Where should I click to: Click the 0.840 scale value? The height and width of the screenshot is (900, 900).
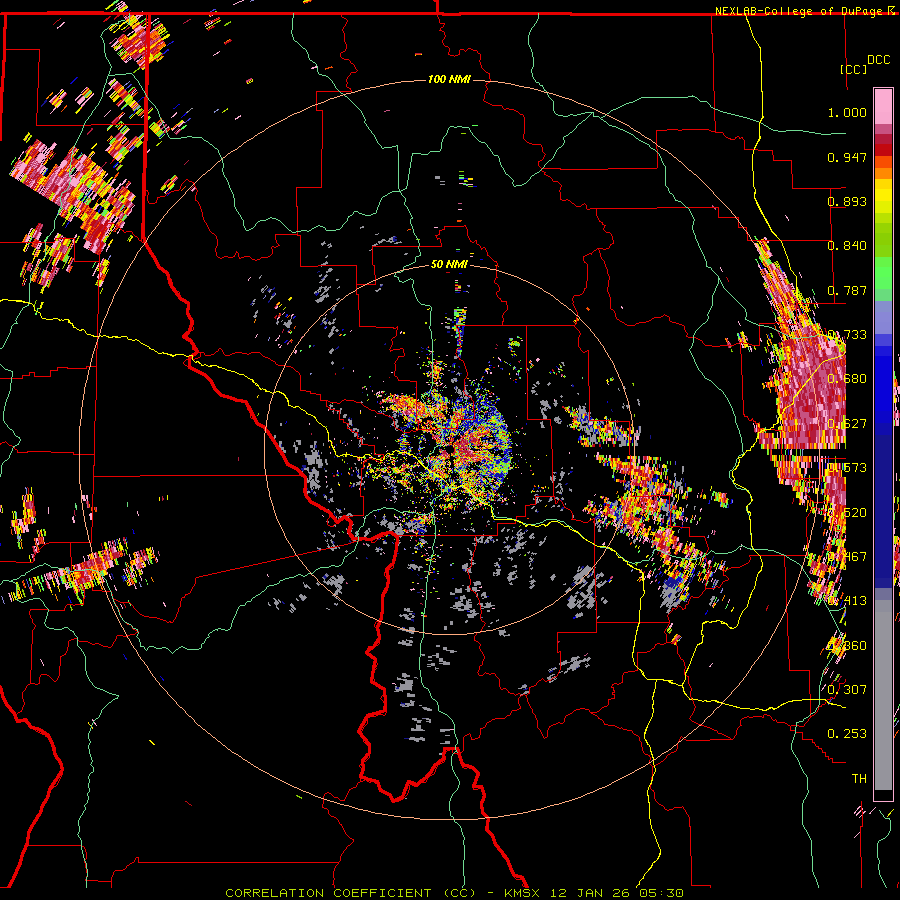tap(847, 246)
